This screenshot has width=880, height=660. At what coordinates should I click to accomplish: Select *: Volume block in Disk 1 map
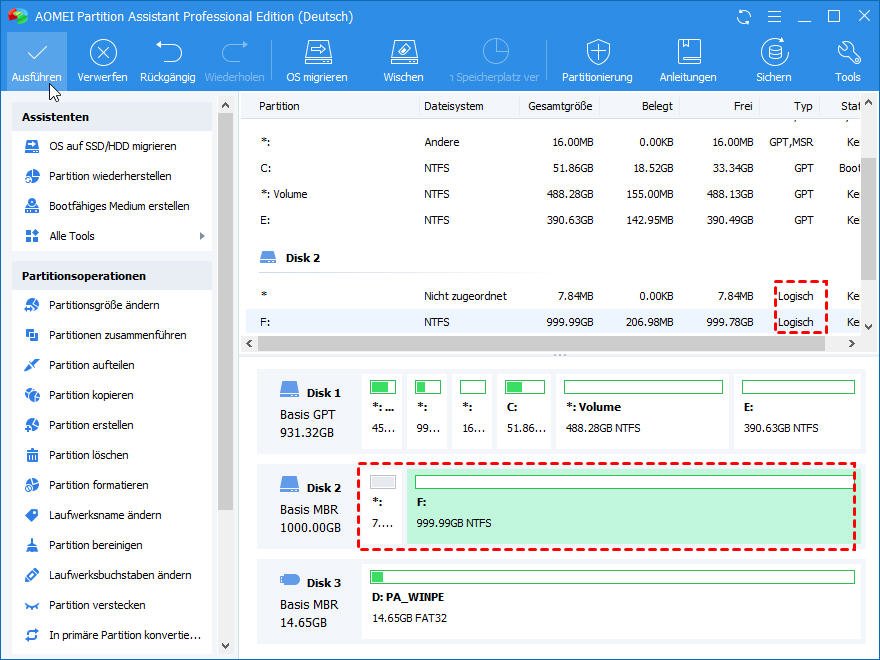click(642, 411)
